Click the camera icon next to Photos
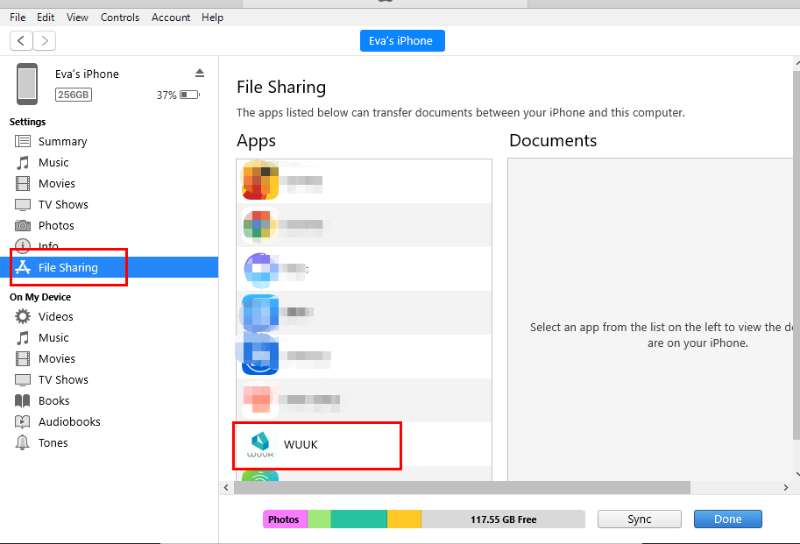Image resolution: width=800 pixels, height=544 pixels. pyautogui.click(x=22, y=225)
